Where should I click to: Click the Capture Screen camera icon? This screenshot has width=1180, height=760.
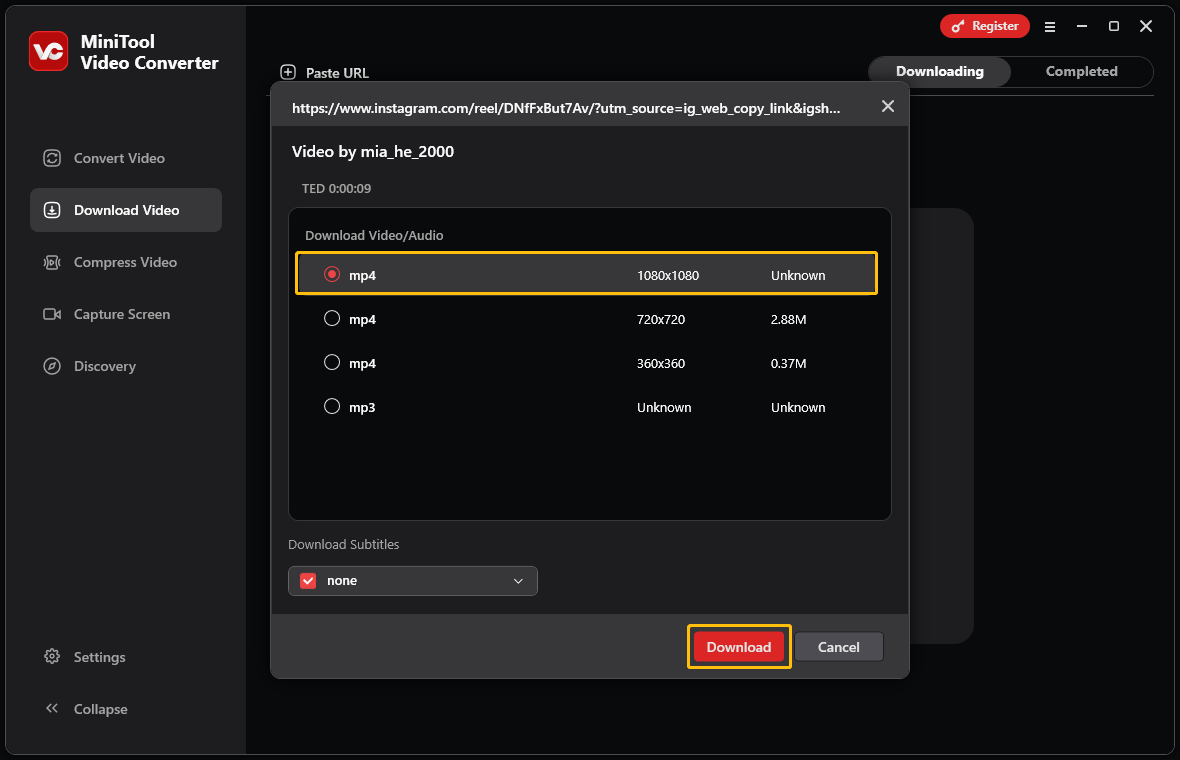(52, 314)
